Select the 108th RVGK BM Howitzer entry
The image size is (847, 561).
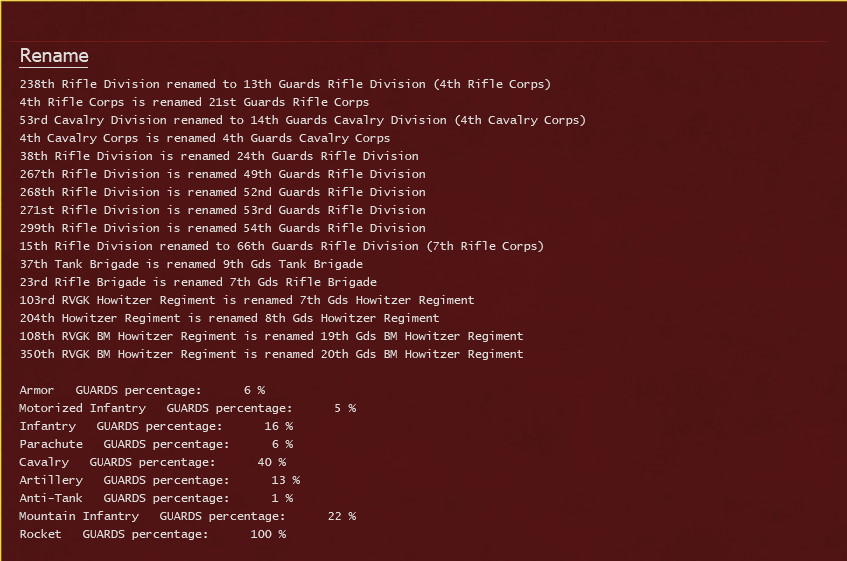click(271, 336)
